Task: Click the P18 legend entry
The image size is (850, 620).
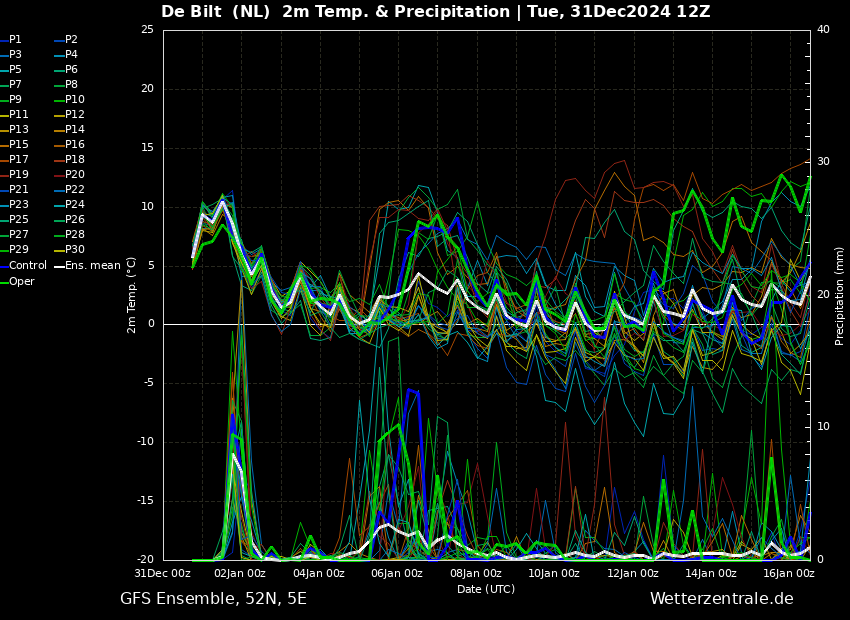Action: 69,159
